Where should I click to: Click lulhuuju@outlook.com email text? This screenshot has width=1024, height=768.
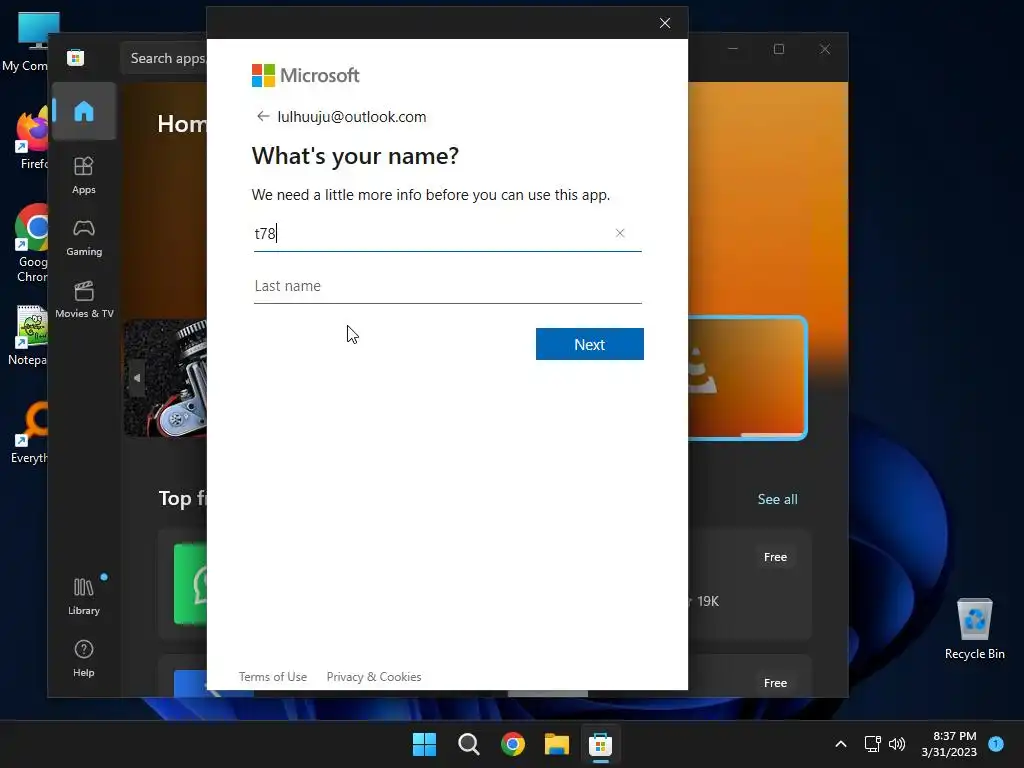click(x=351, y=117)
